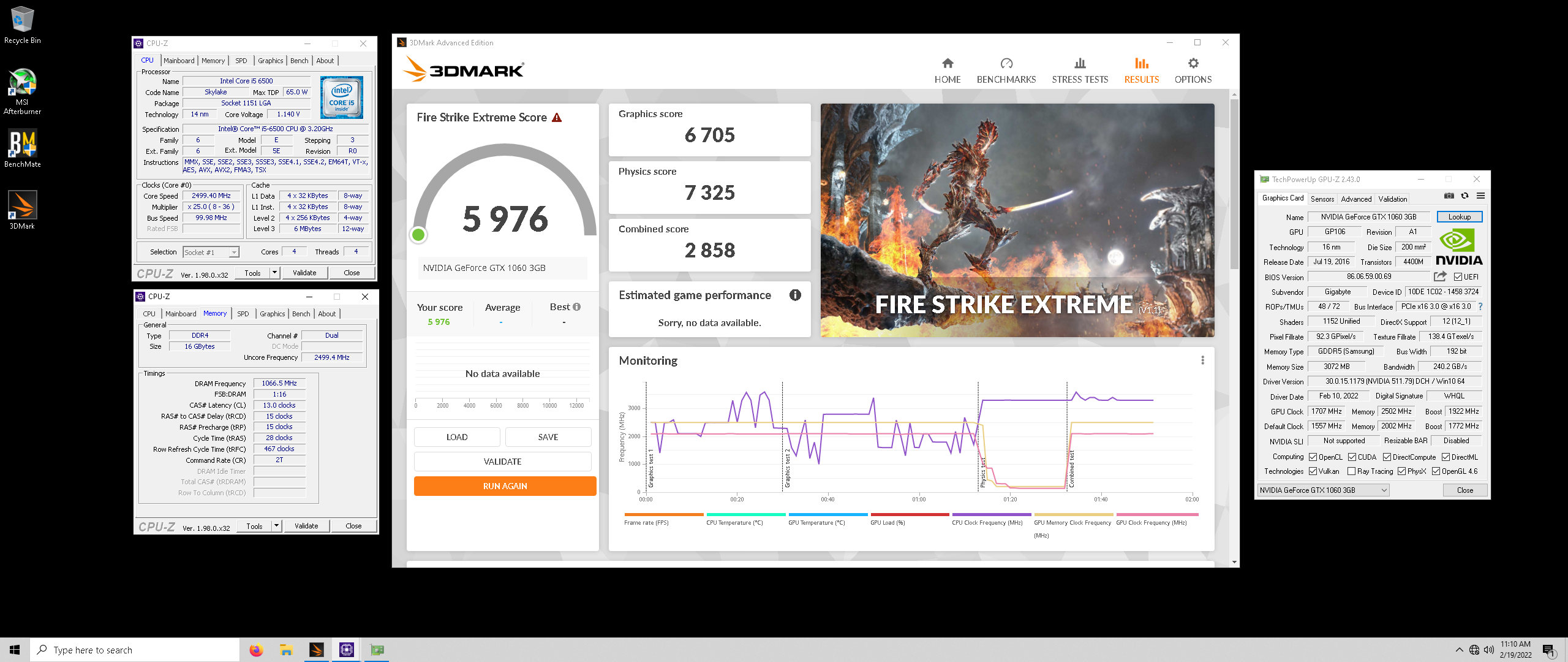
Task: Open the RESULTS section in 3DMark
Action: pyautogui.click(x=1142, y=71)
